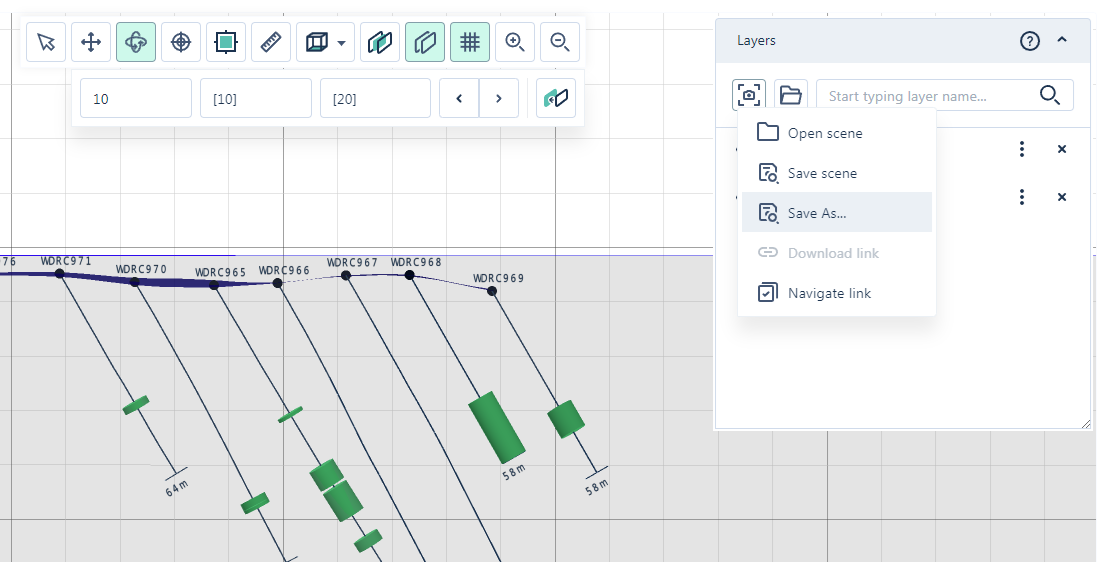The height and width of the screenshot is (562, 1101).
Task: Collapse the Layers panel chevron
Action: [1062, 41]
